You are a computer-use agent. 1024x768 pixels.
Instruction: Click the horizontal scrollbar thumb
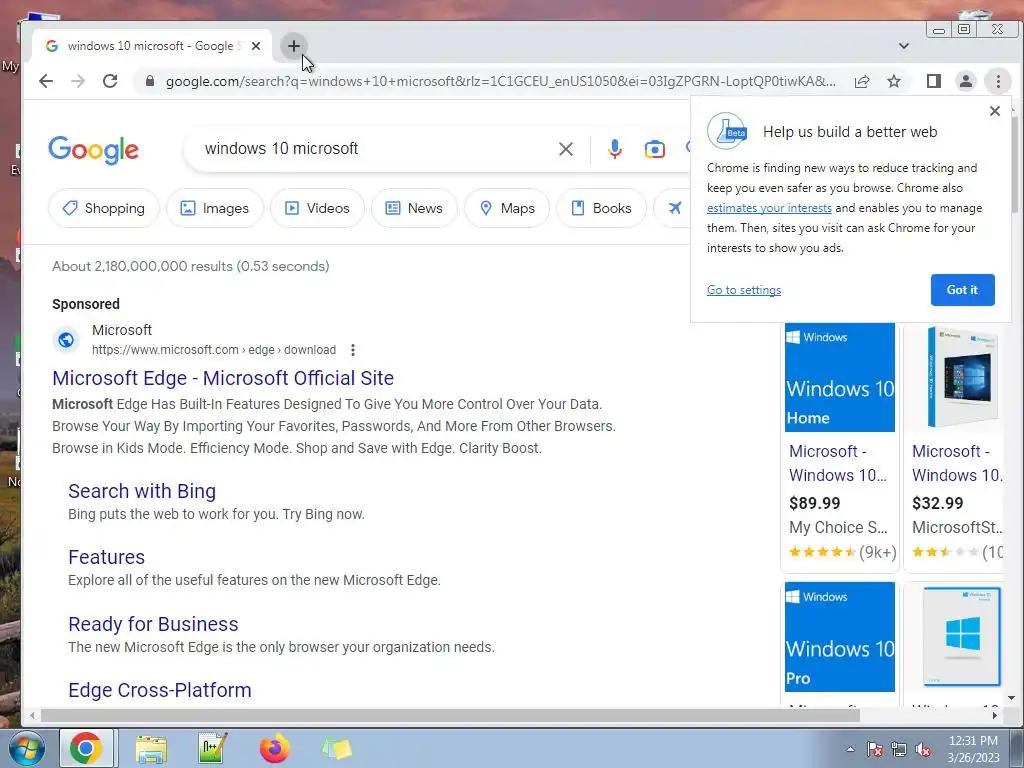450,715
